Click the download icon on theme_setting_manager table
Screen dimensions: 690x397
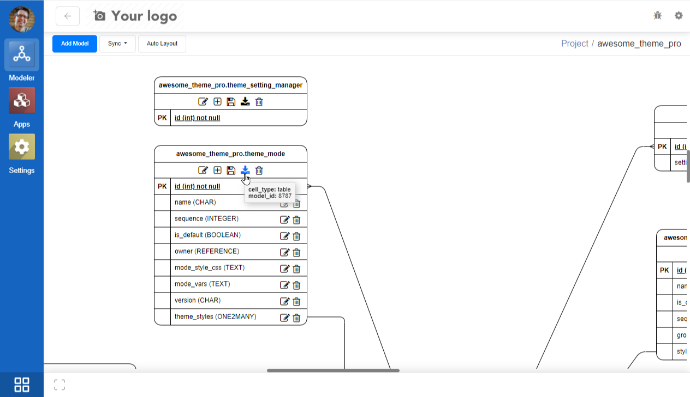tap(245, 102)
